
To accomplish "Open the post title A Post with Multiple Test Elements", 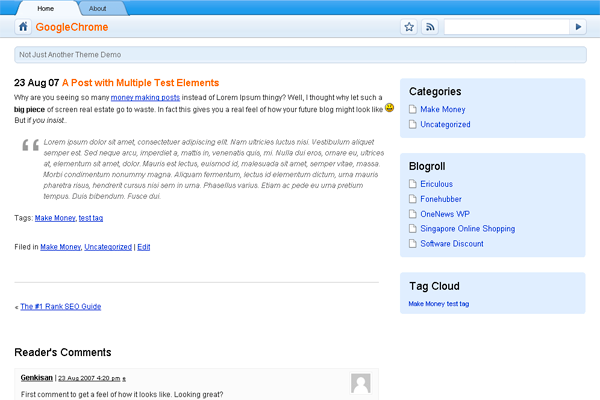I will (x=140, y=83).
